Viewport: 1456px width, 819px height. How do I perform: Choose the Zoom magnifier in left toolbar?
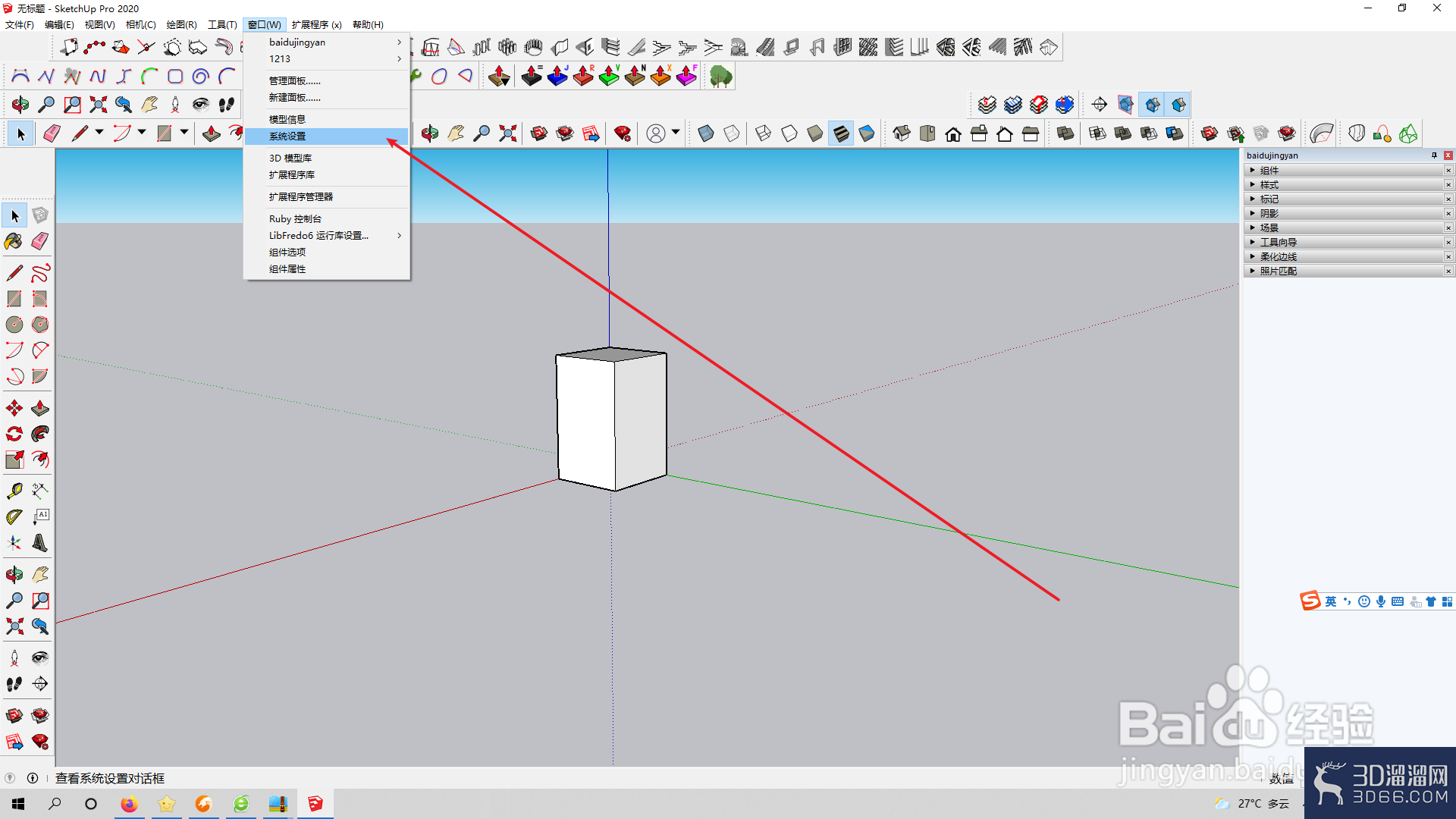pos(14,601)
